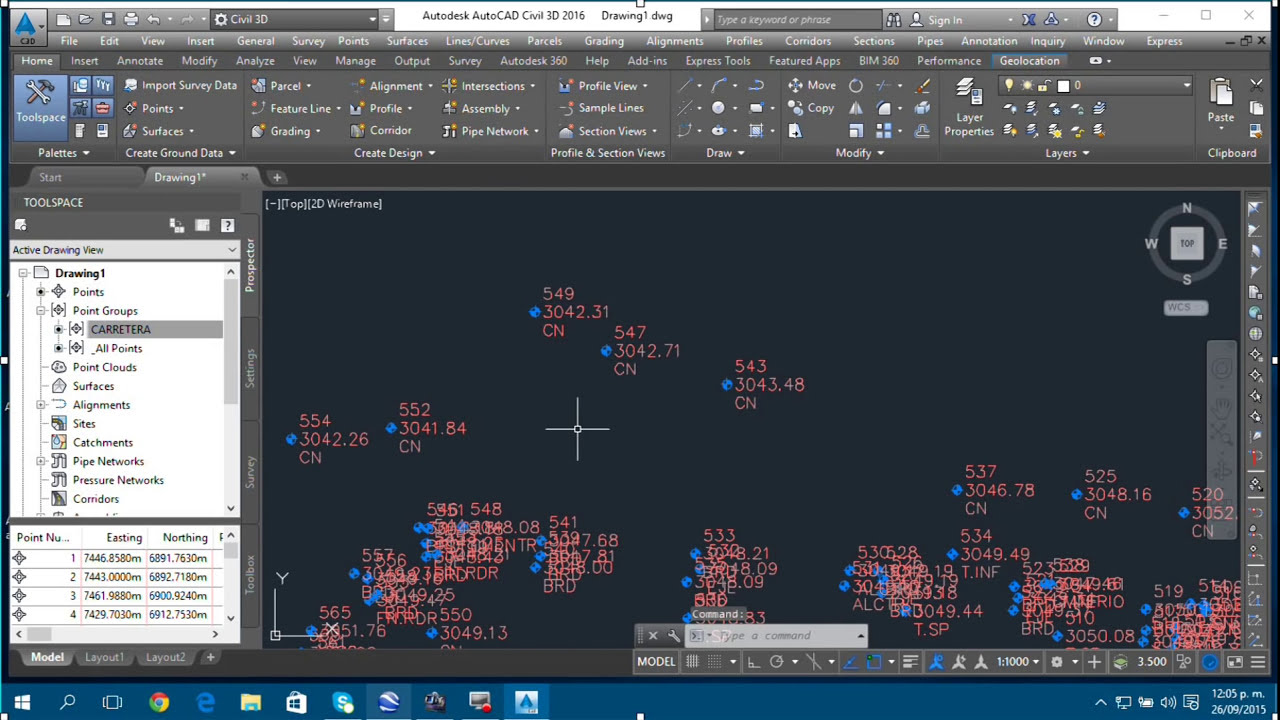Expand the Pipe Networks tree node
Image resolution: width=1280 pixels, height=720 pixels.
pyautogui.click(x=41, y=461)
